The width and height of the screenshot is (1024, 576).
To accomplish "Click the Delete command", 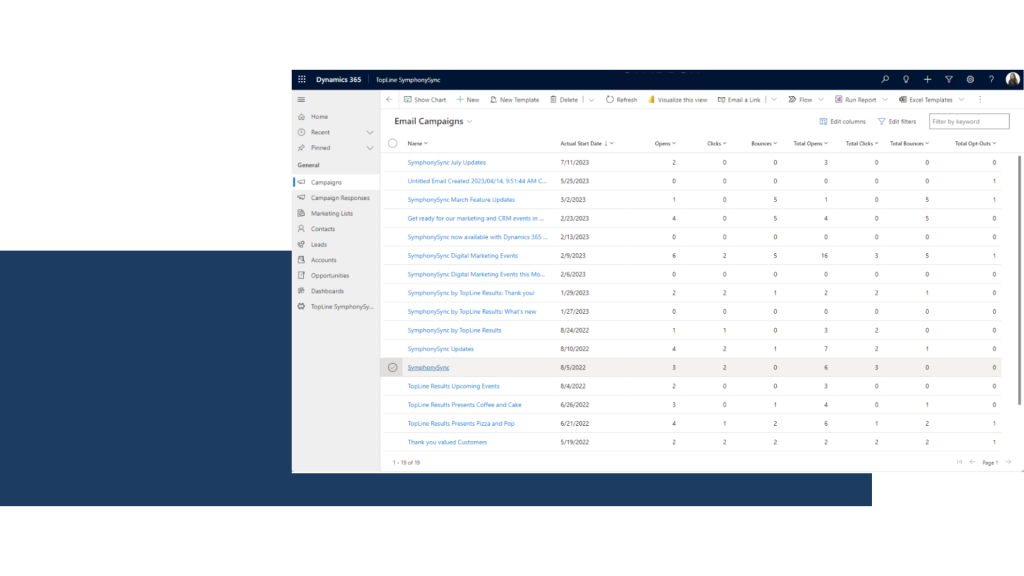I will click(x=564, y=100).
